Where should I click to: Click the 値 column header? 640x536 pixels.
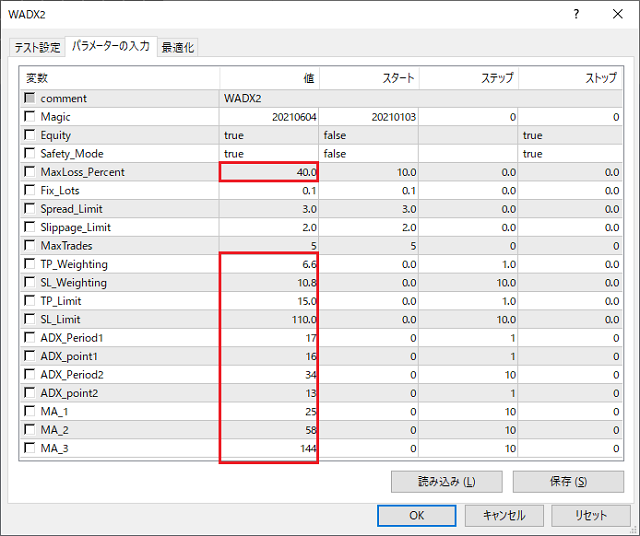pos(269,78)
